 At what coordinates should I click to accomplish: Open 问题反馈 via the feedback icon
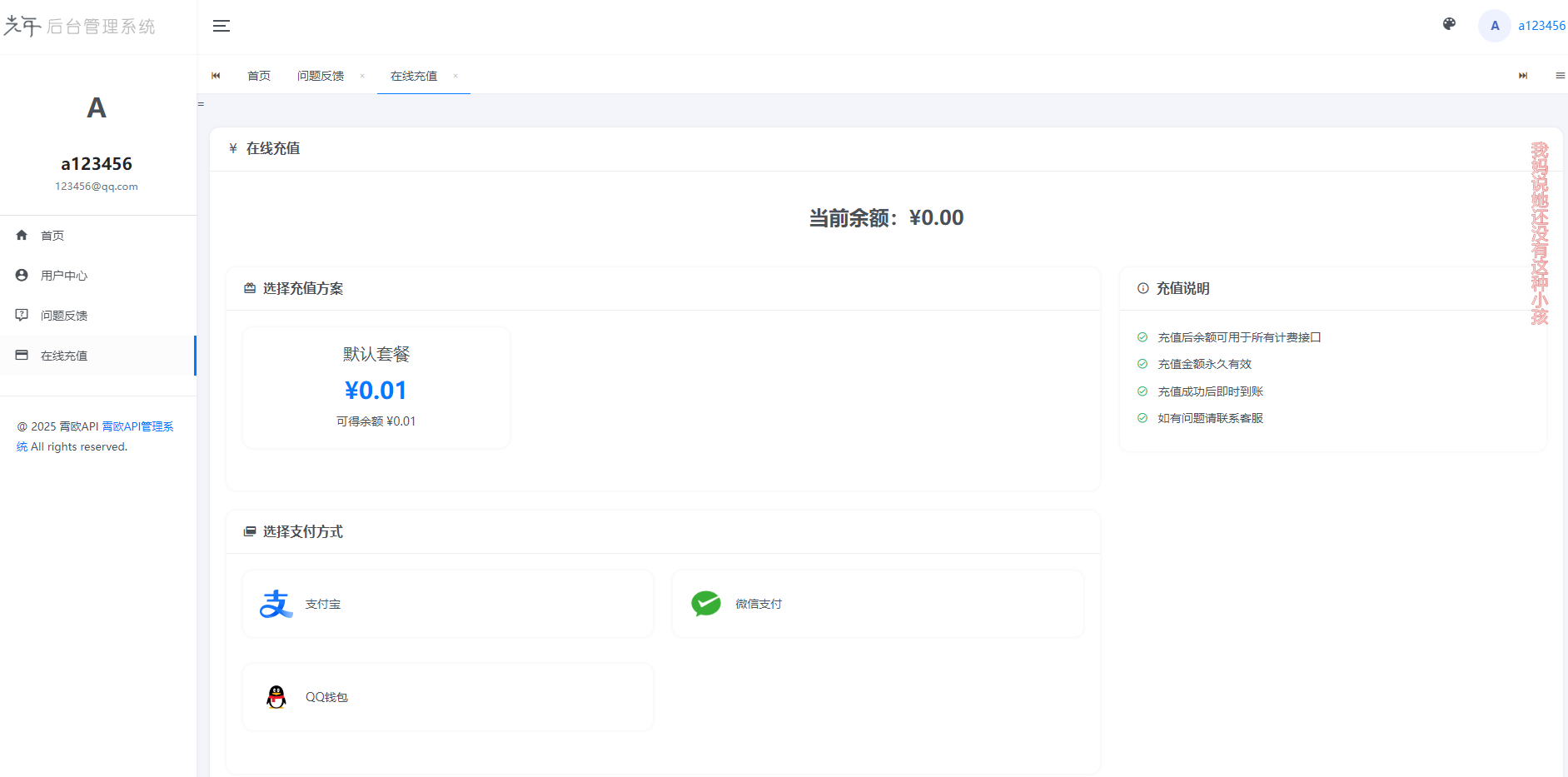[22, 315]
